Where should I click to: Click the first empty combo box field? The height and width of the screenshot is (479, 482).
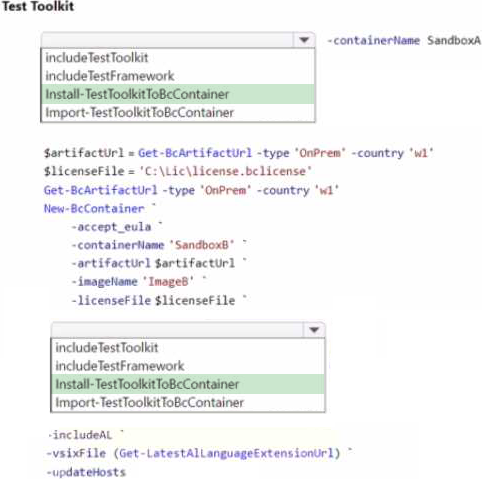coord(168,40)
